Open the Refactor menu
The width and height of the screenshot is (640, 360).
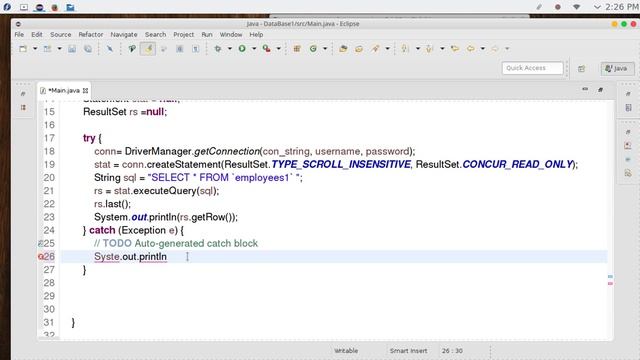(x=91, y=35)
